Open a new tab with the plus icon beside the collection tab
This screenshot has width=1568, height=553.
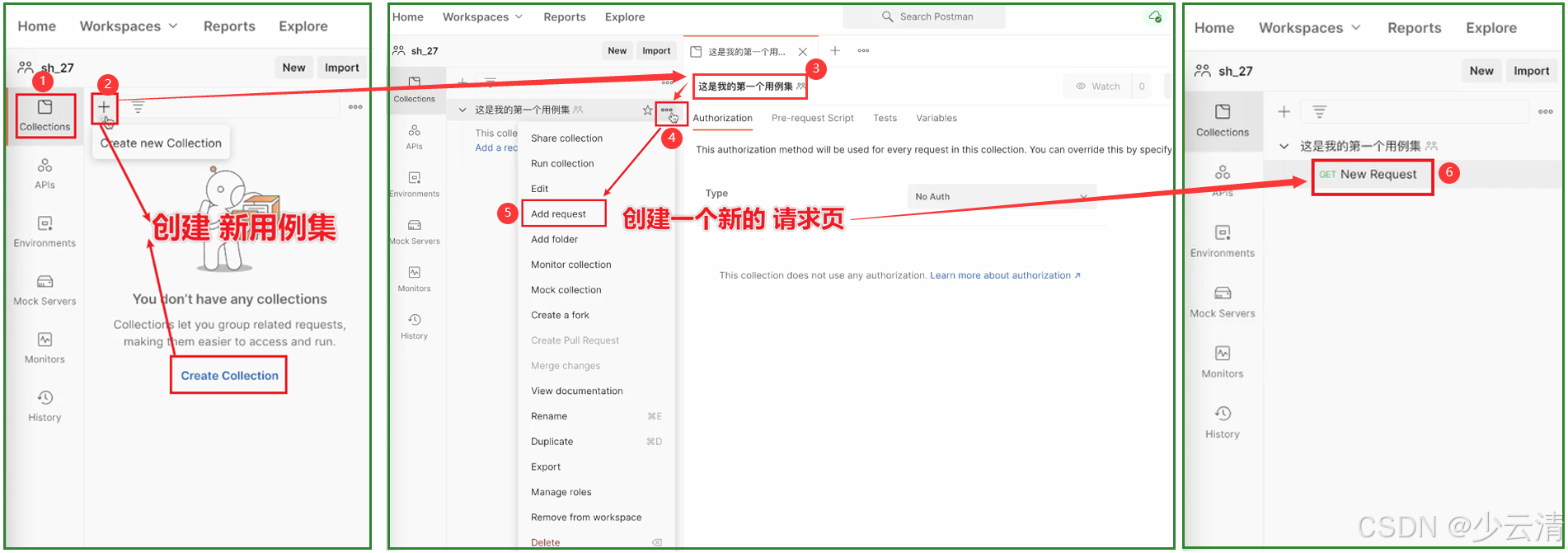tap(835, 50)
